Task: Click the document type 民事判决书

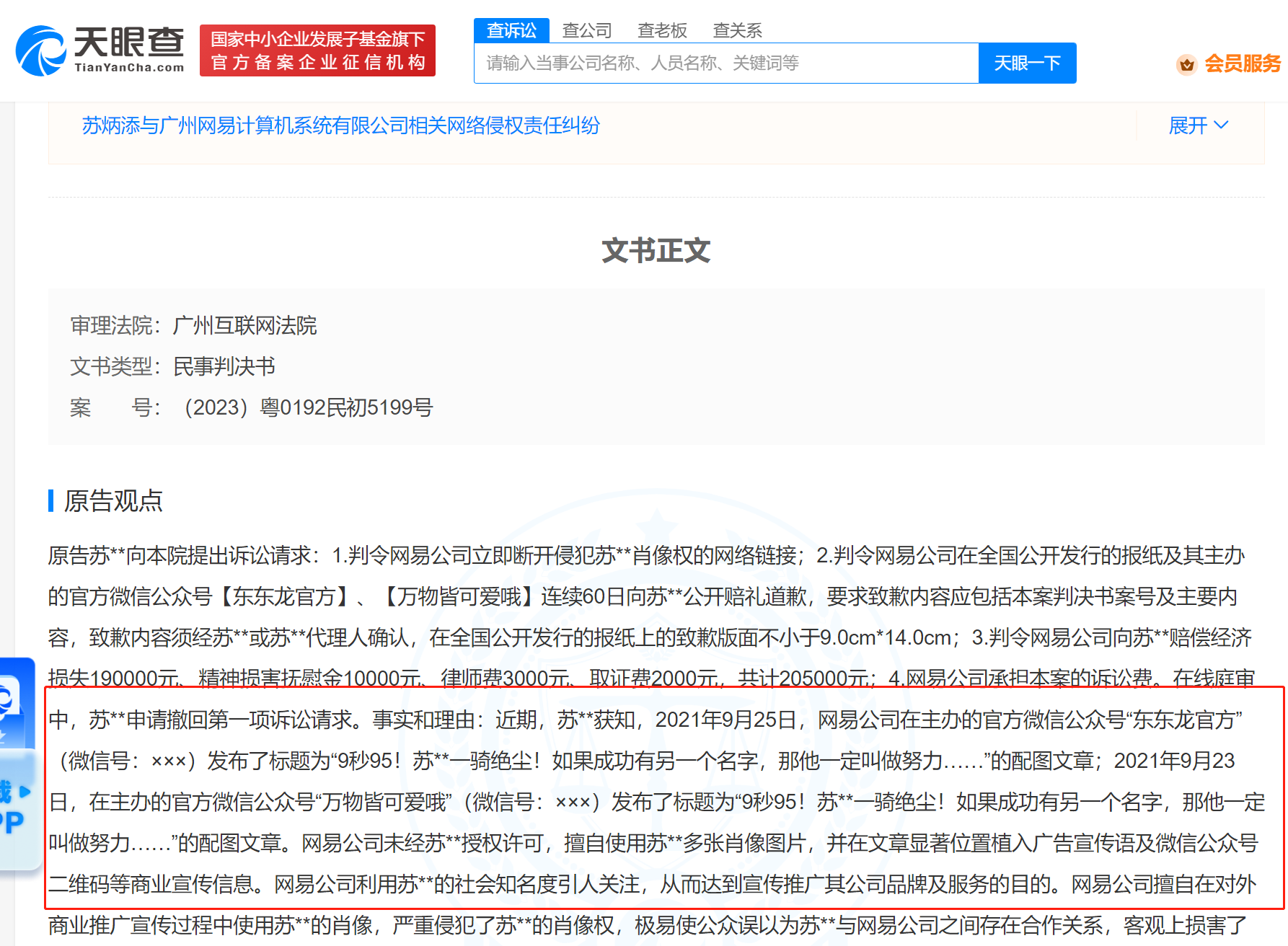Action: tap(224, 366)
